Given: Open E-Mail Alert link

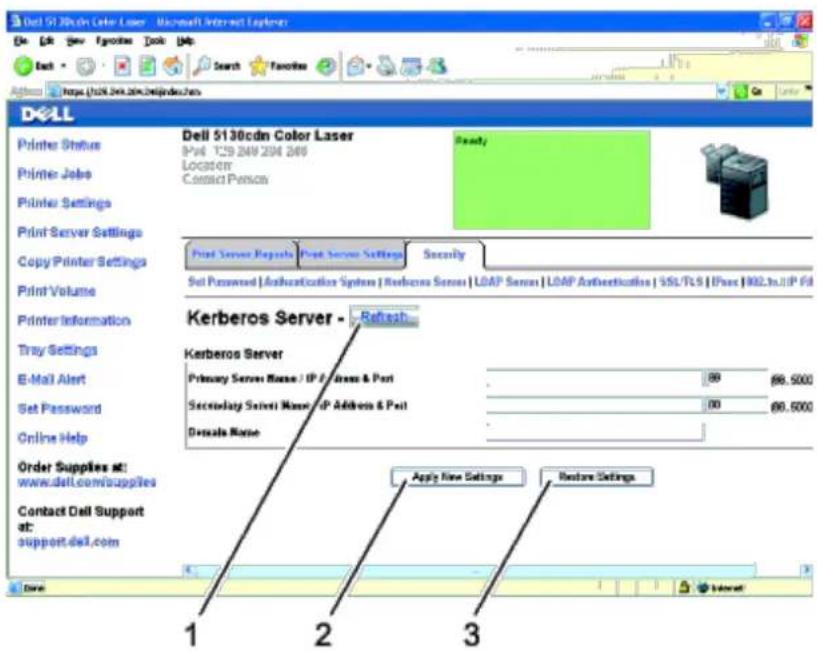Looking at the screenshot, I should pyautogui.click(x=52, y=379).
